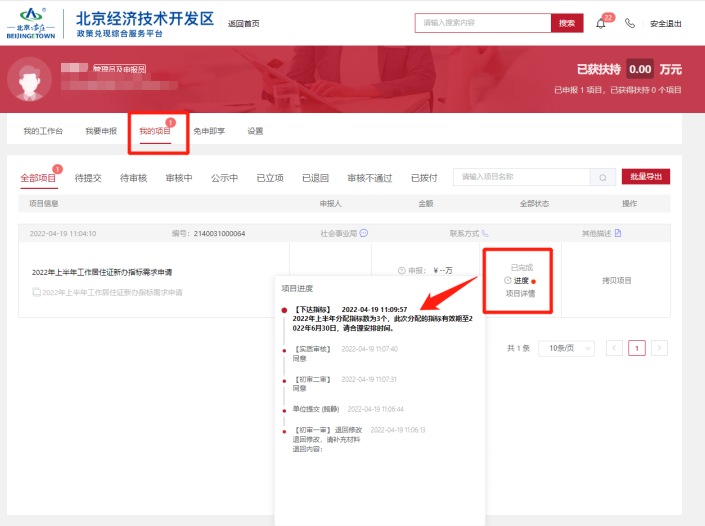Click 批量导出 button
Viewport: 705px width, 526px height.
pyautogui.click(x=646, y=177)
